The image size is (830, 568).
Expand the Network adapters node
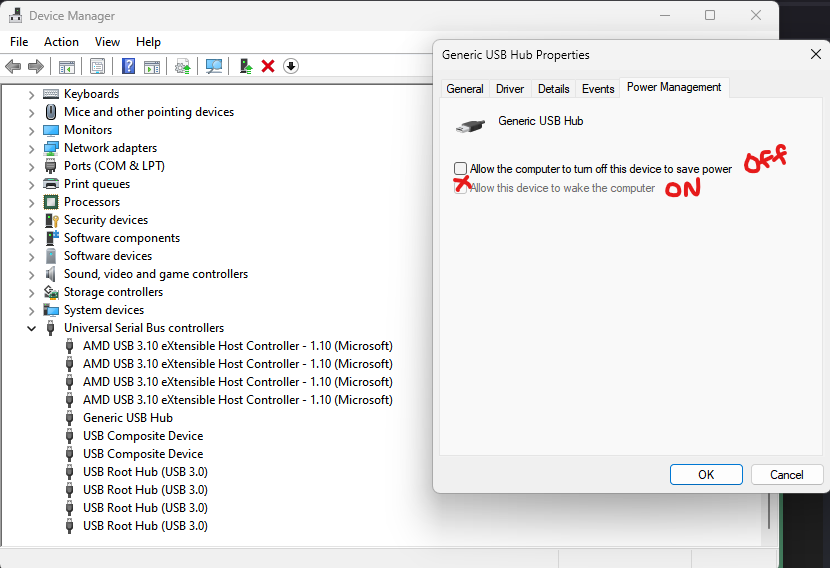(x=31, y=149)
